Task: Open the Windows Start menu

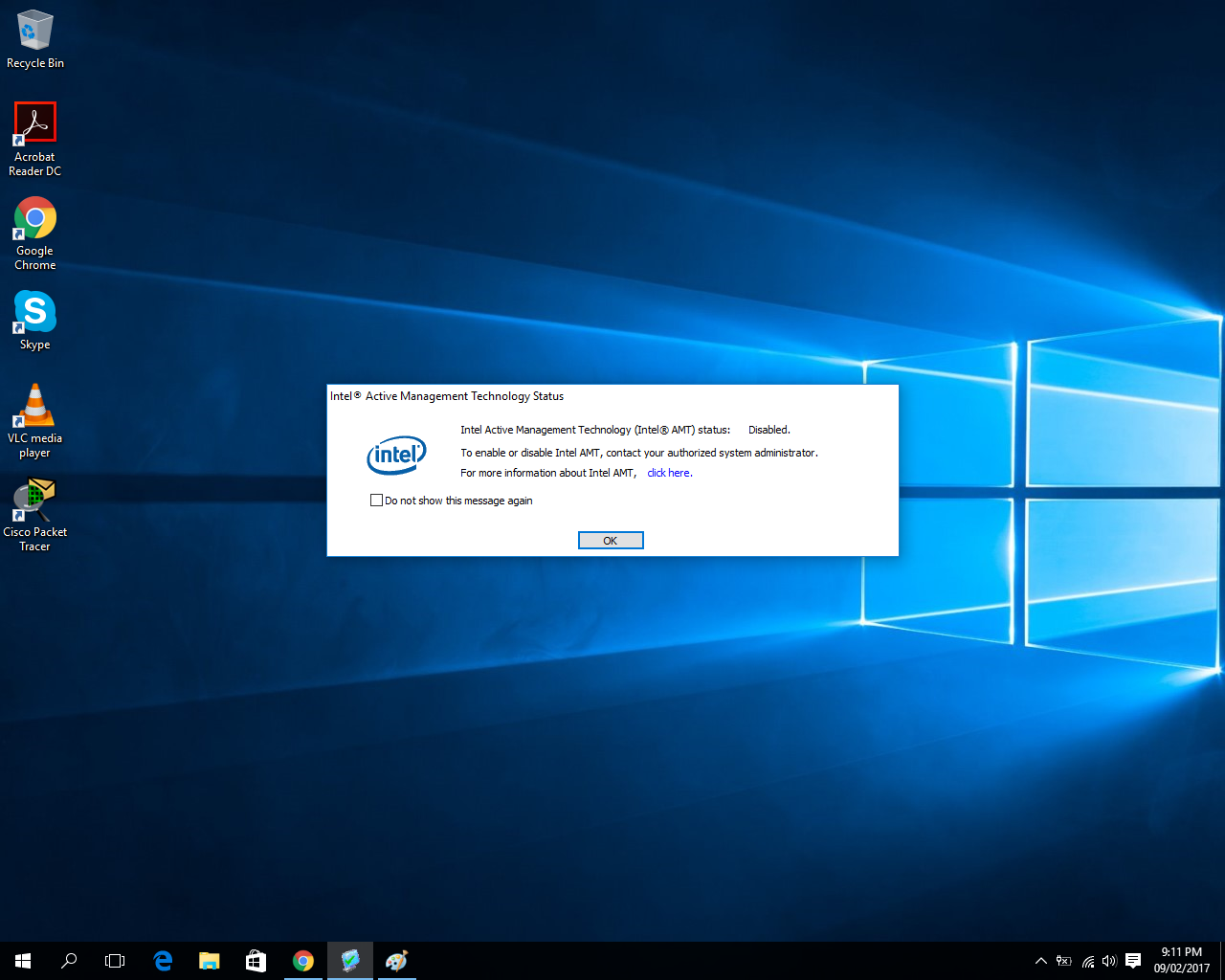Action: [x=23, y=961]
